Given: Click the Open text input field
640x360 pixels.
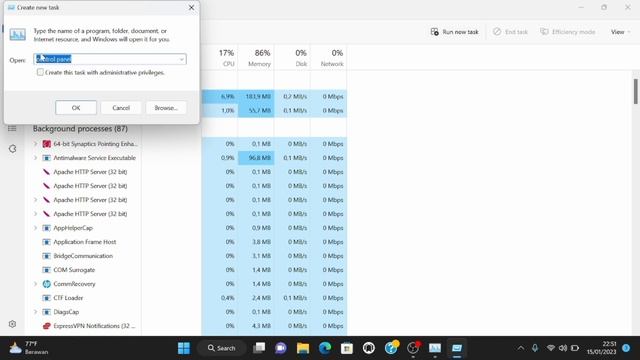Looking at the screenshot, I should point(110,59).
